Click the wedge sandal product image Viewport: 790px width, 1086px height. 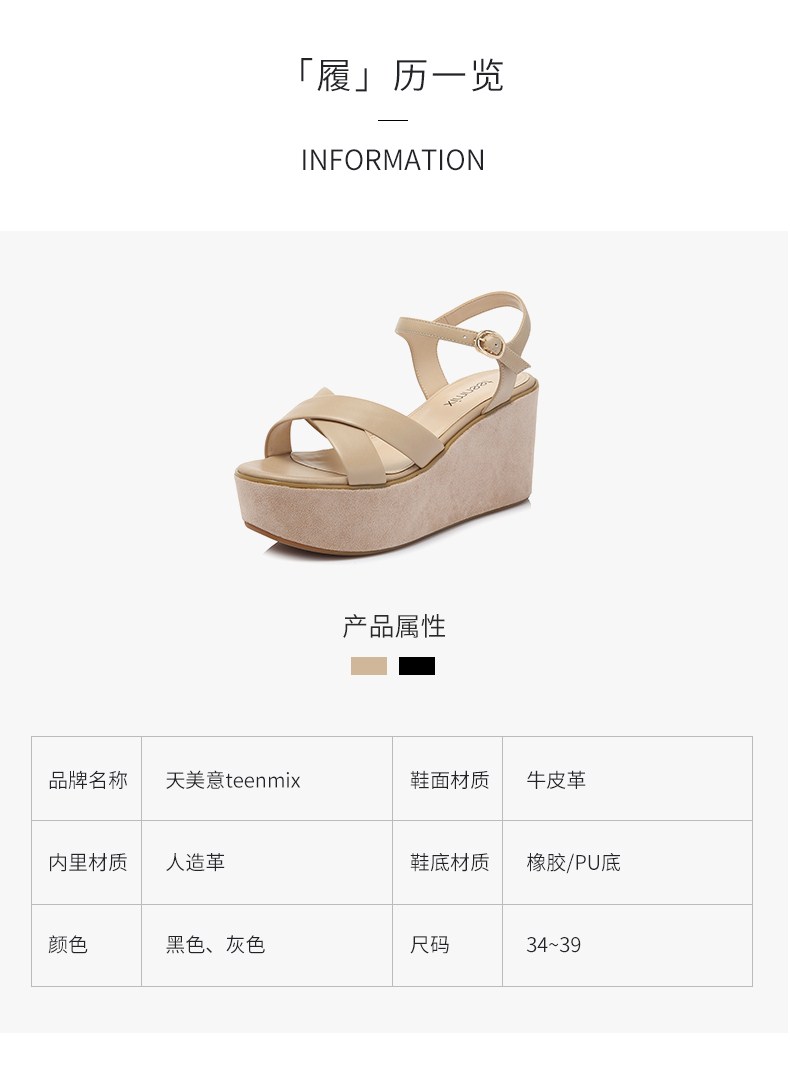[384, 423]
